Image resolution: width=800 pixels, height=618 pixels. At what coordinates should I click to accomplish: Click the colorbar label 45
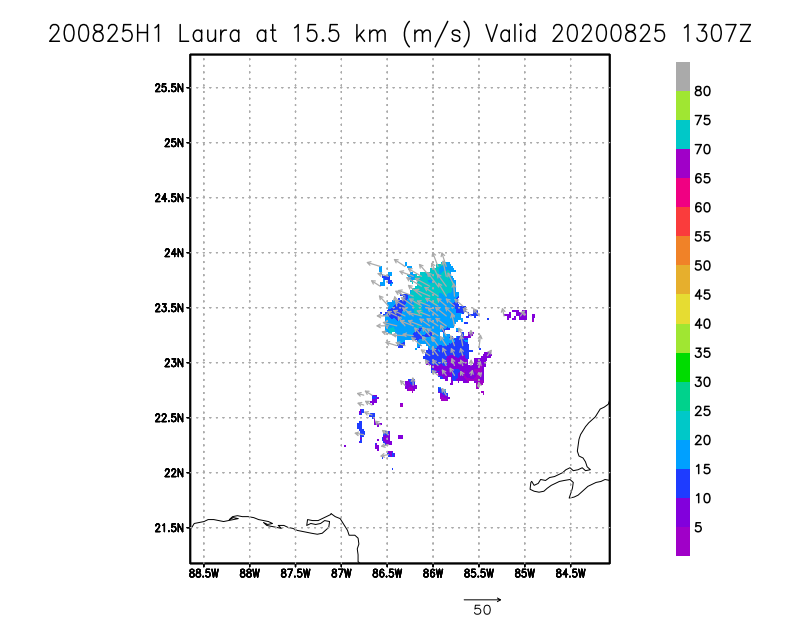[703, 295]
